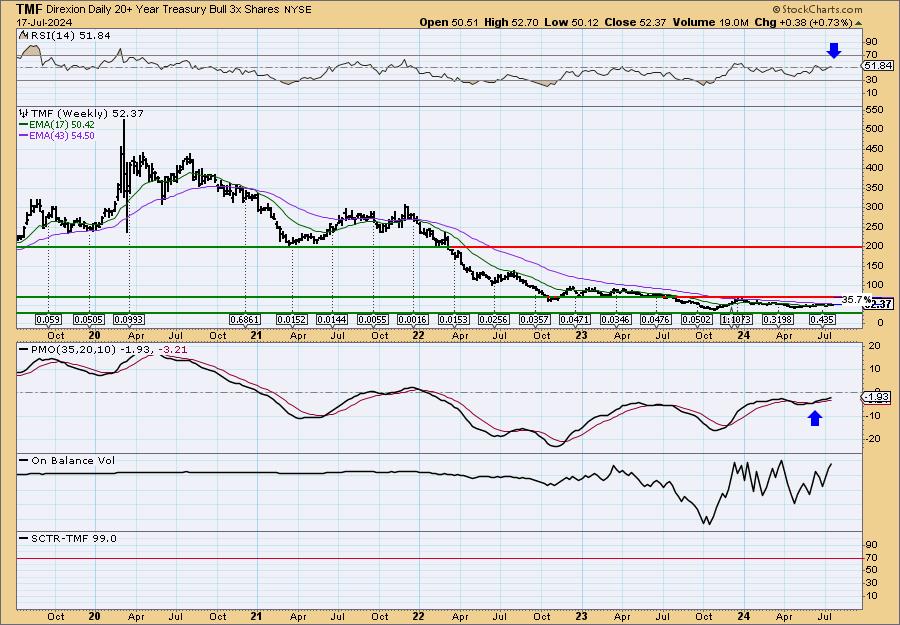900x625 pixels.
Task: Click the 150 price axis label
Action: tap(873, 265)
